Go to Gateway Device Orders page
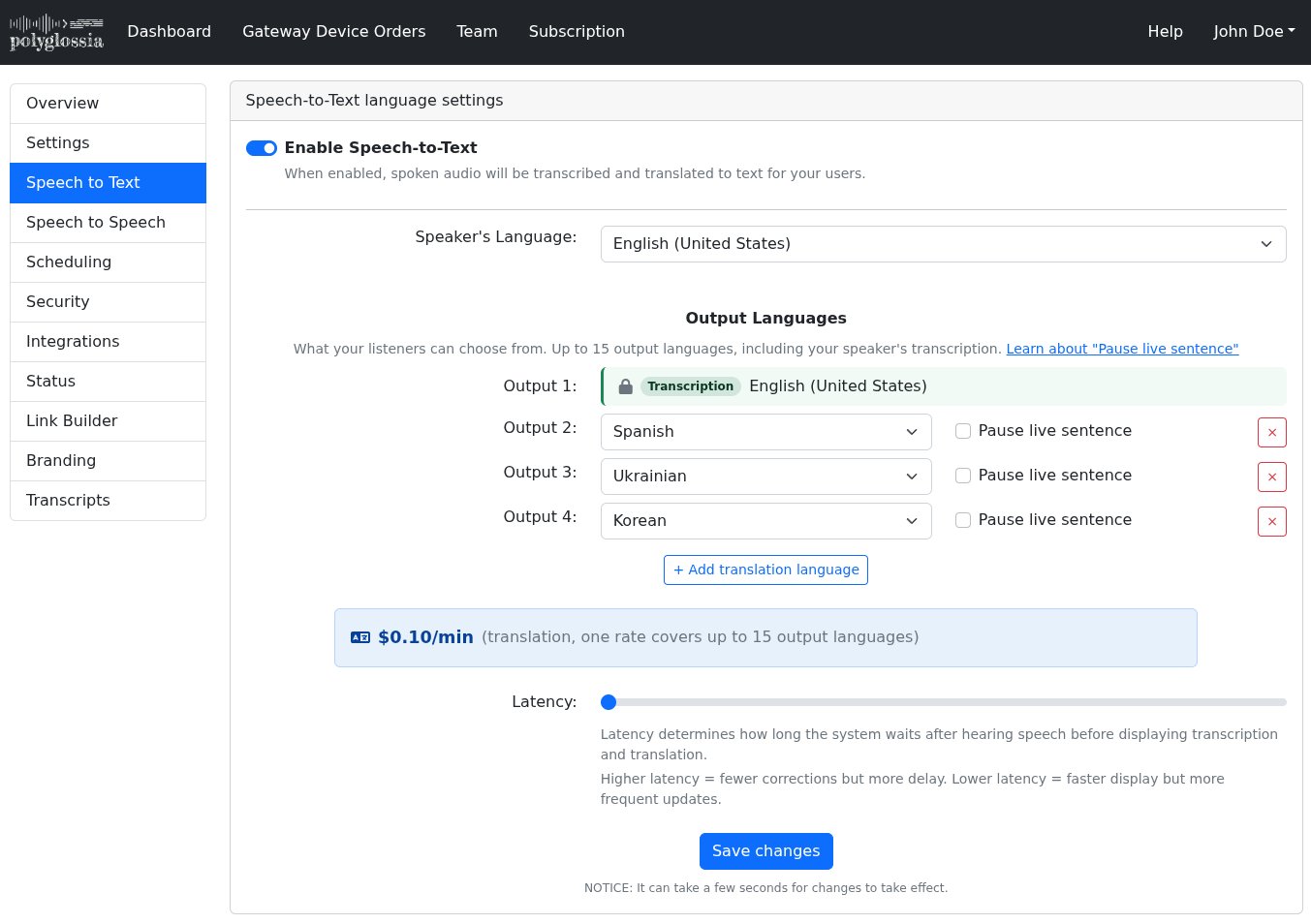 coord(333,32)
